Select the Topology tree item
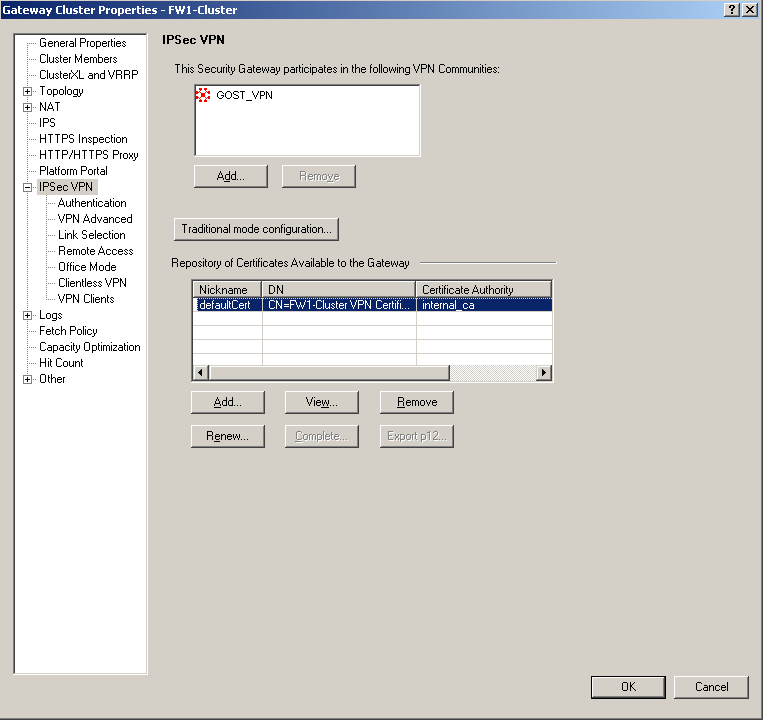The height and width of the screenshot is (720, 763). [x=61, y=91]
